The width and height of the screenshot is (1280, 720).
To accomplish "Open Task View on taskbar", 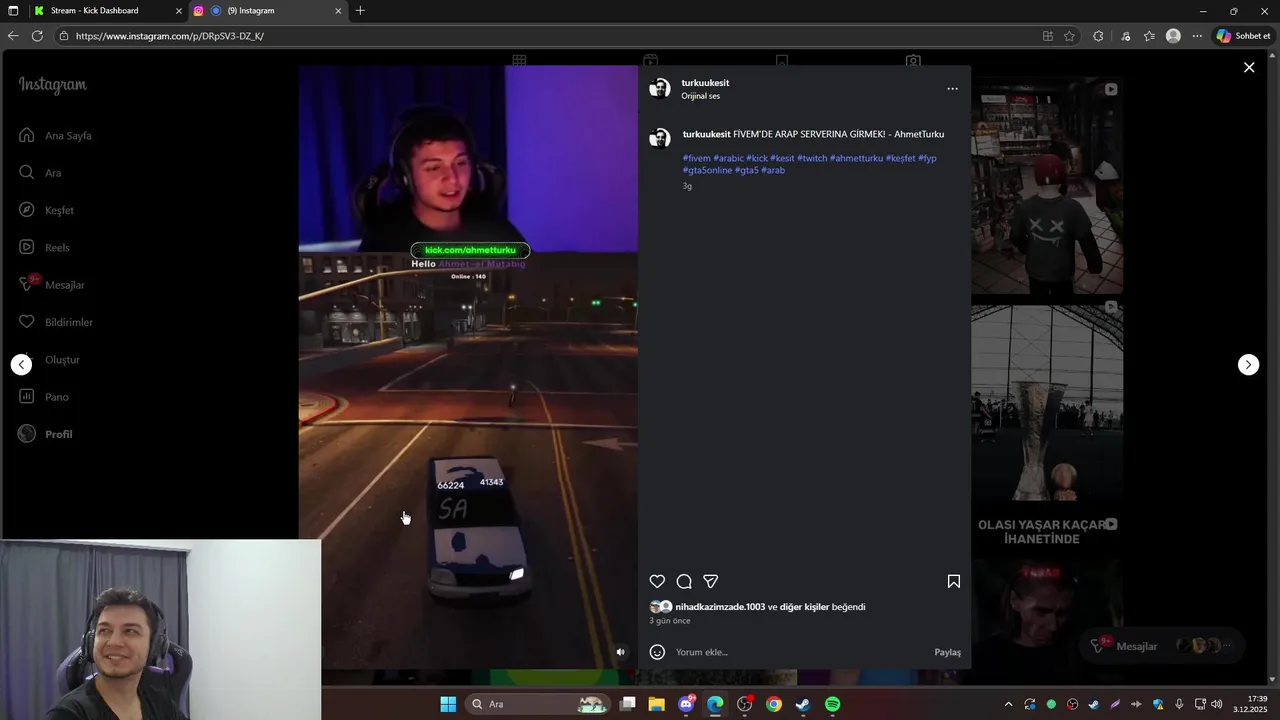I will (627, 704).
